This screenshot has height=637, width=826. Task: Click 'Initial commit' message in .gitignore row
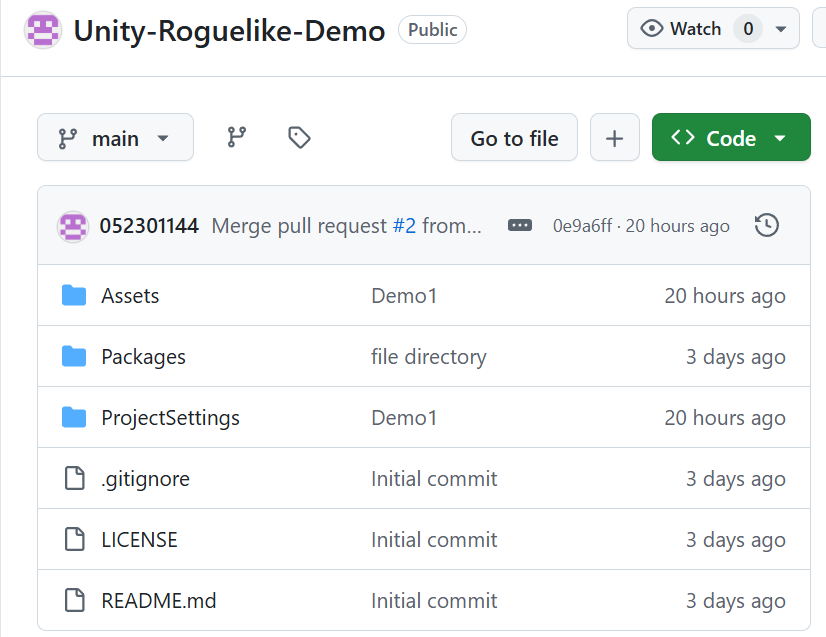pos(434,478)
